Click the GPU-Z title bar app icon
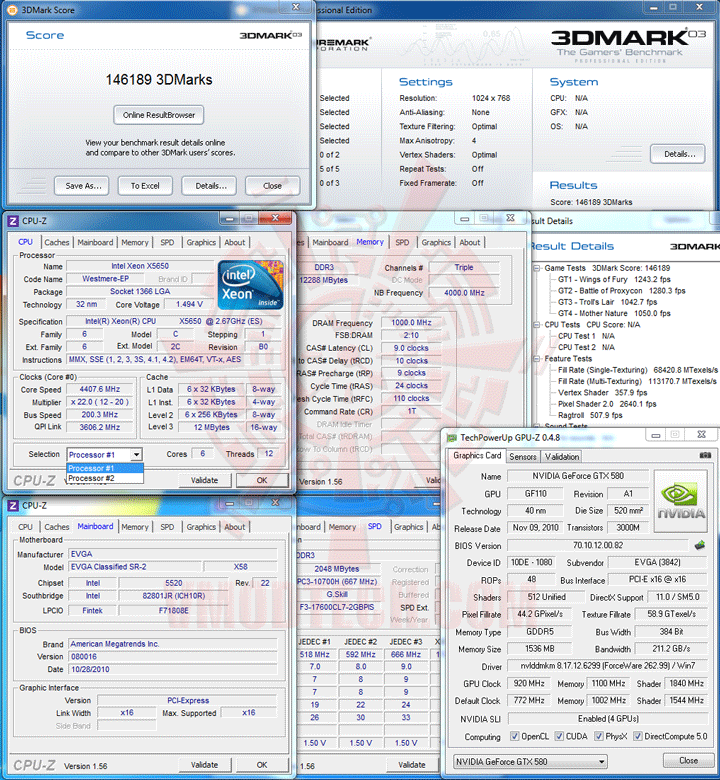Viewport: 720px width, 780px height. [x=452, y=438]
